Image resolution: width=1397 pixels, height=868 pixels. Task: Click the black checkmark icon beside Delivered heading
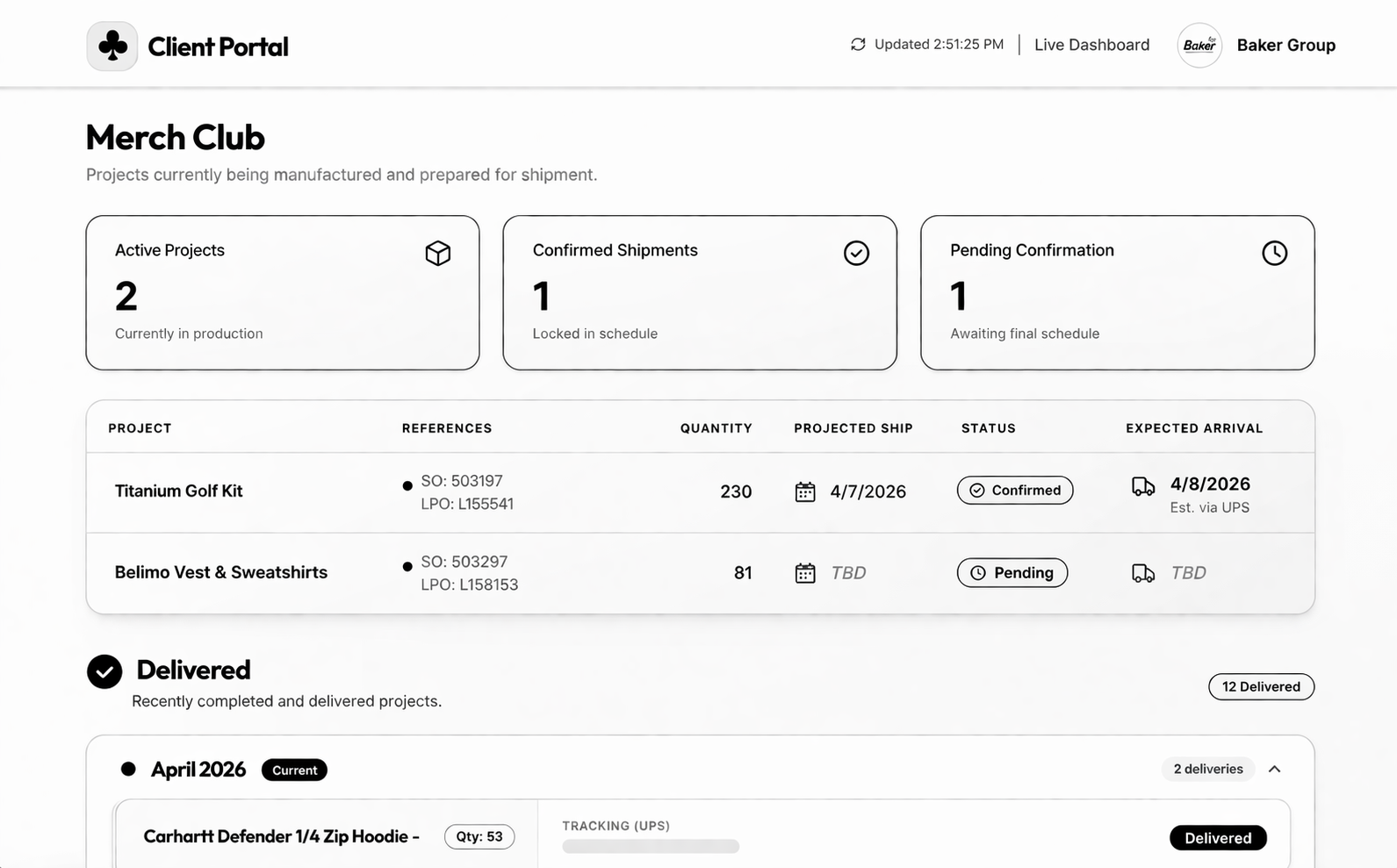(x=104, y=671)
